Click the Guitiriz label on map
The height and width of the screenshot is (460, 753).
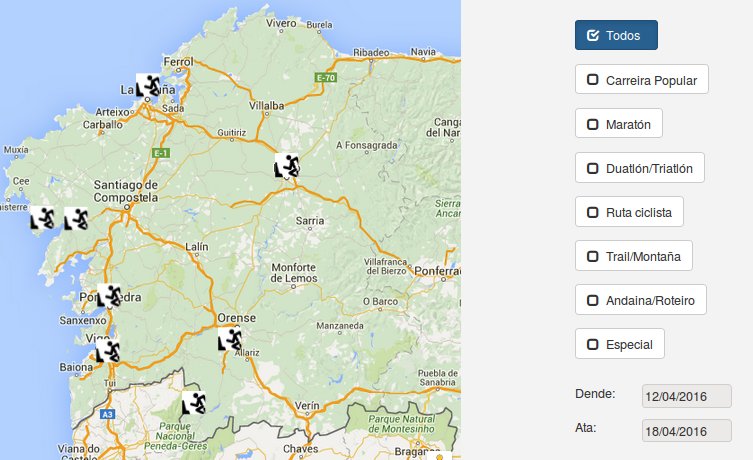click(x=231, y=132)
